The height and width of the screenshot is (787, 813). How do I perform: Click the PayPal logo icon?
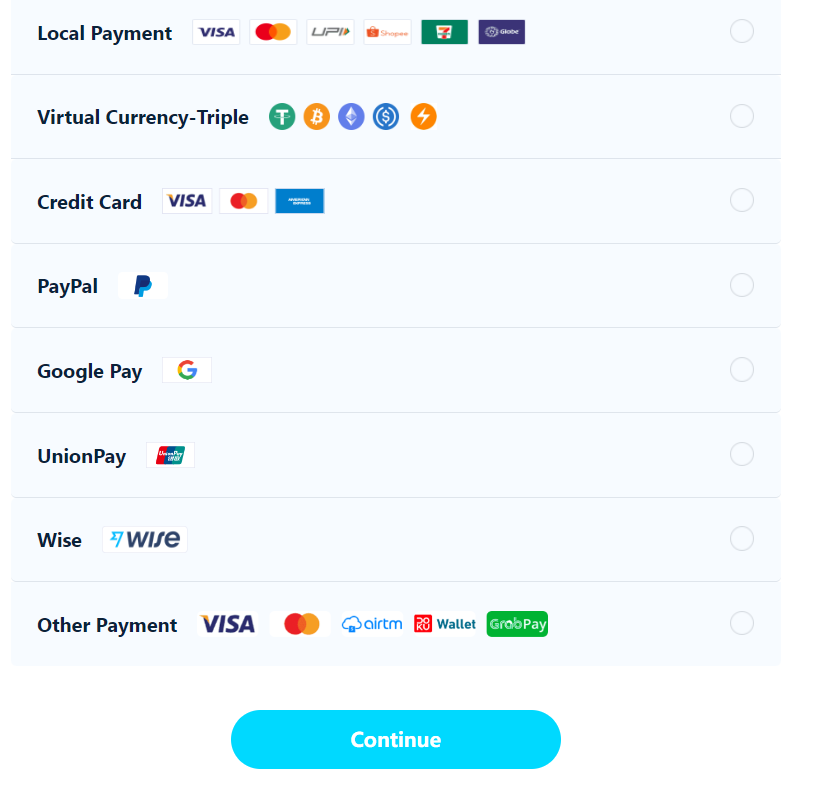pos(143,286)
